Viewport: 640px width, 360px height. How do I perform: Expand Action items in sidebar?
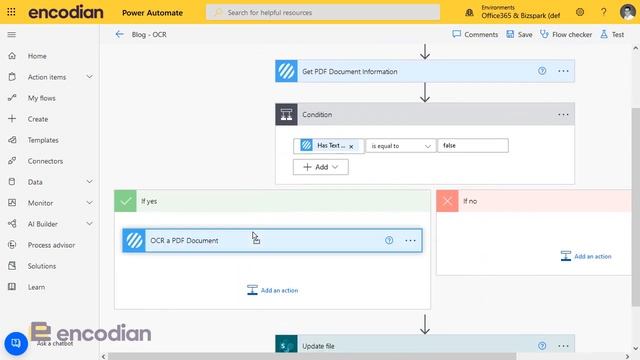click(x=89, y=77)
